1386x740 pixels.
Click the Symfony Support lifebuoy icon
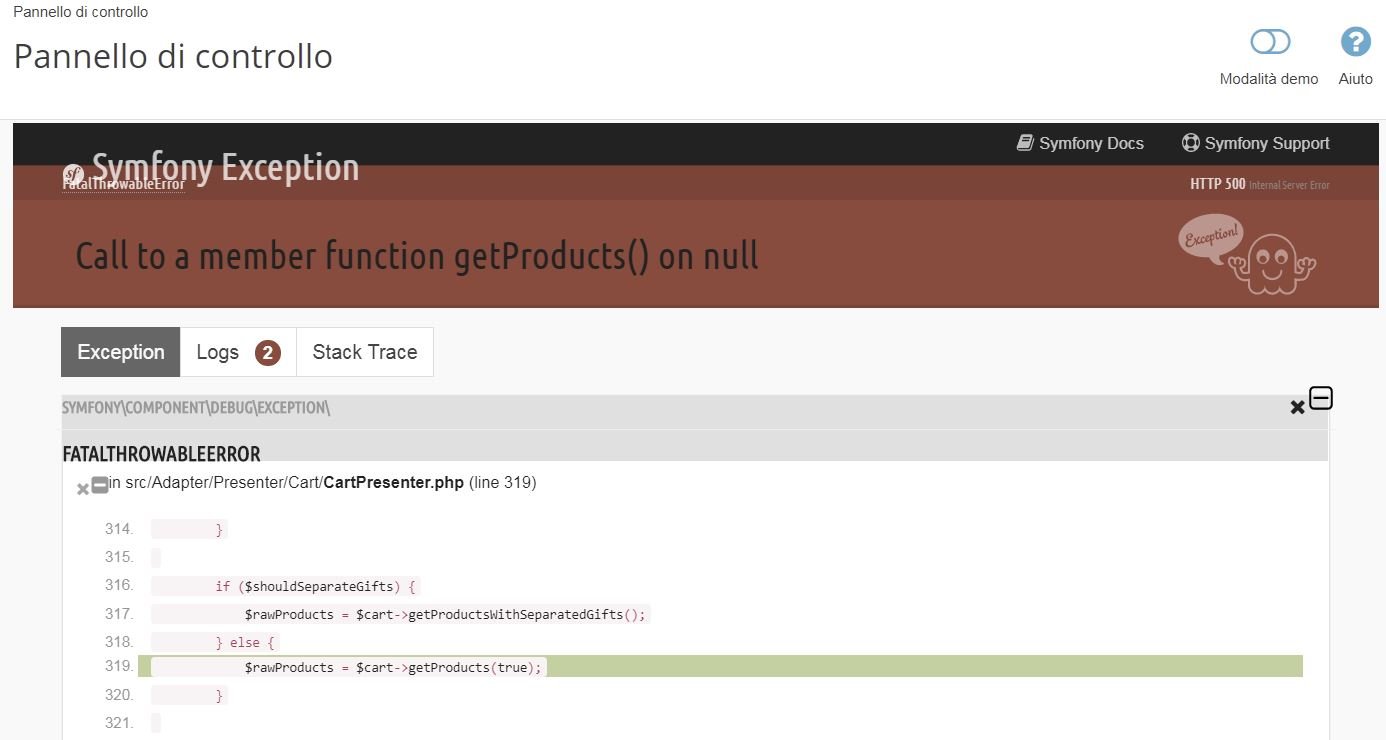click(x=1190, y=143)
